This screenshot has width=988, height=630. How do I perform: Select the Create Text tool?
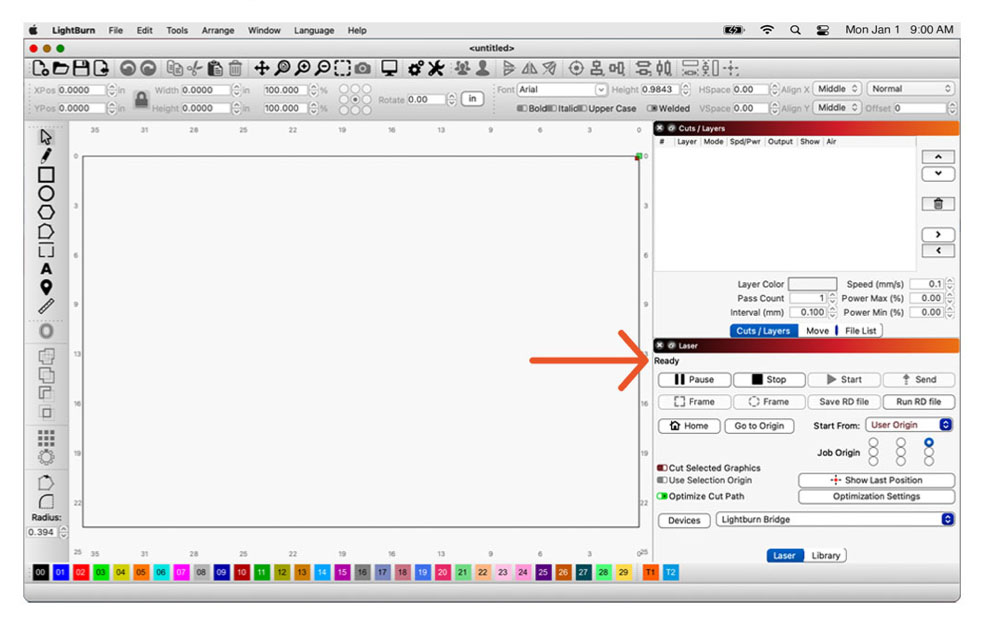tap(46, 269)
